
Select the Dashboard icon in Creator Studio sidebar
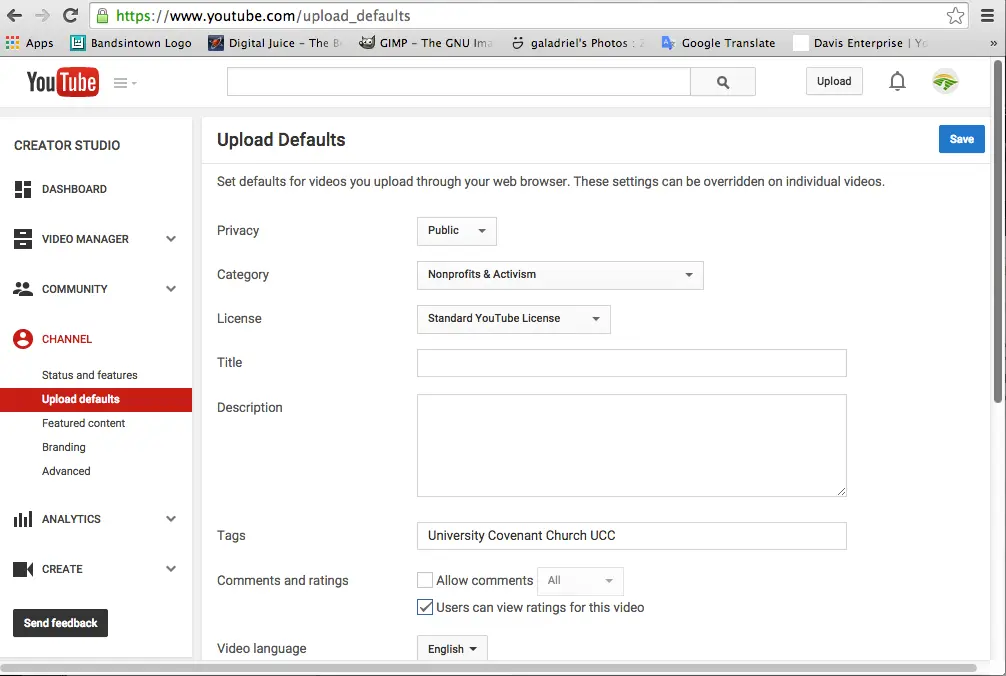click(23, 189)
